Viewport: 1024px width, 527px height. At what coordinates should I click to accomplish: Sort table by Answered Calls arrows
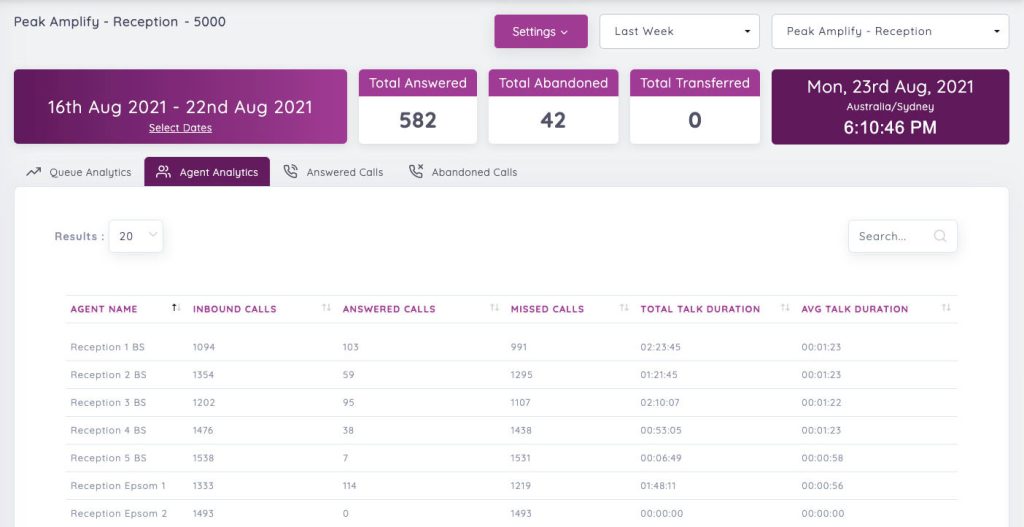pos(494,308)
